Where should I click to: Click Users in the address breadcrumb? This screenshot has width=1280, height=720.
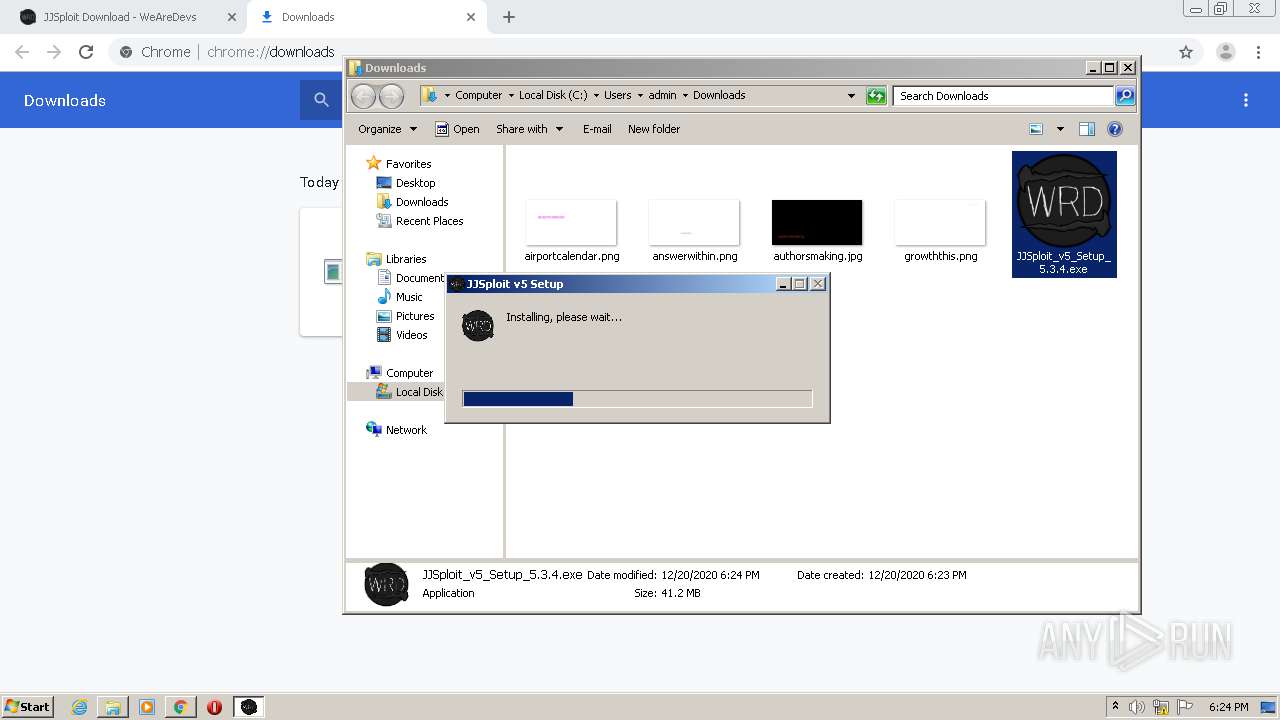click(x=617, y=95)
